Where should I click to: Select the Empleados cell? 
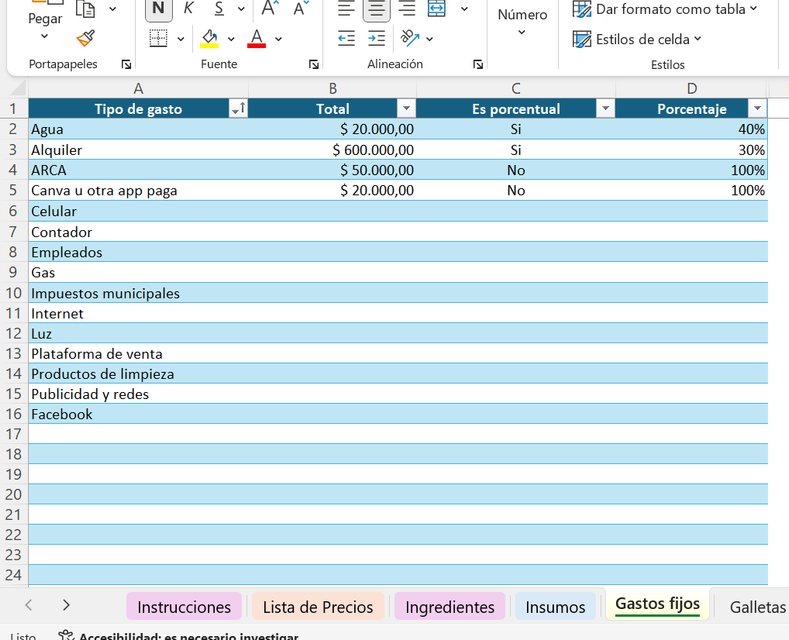[x=138, y=252]
